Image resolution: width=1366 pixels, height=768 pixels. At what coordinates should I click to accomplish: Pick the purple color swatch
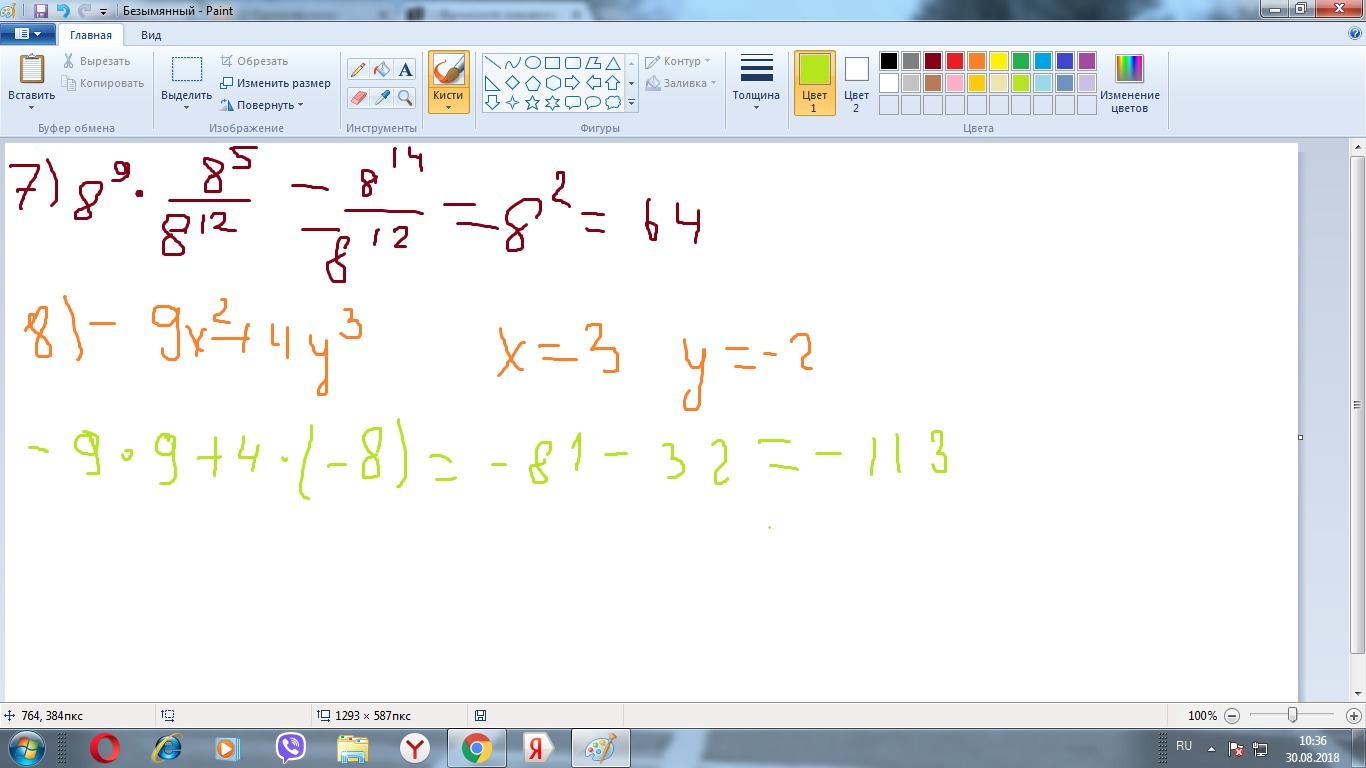click(x=1087, y=61)
